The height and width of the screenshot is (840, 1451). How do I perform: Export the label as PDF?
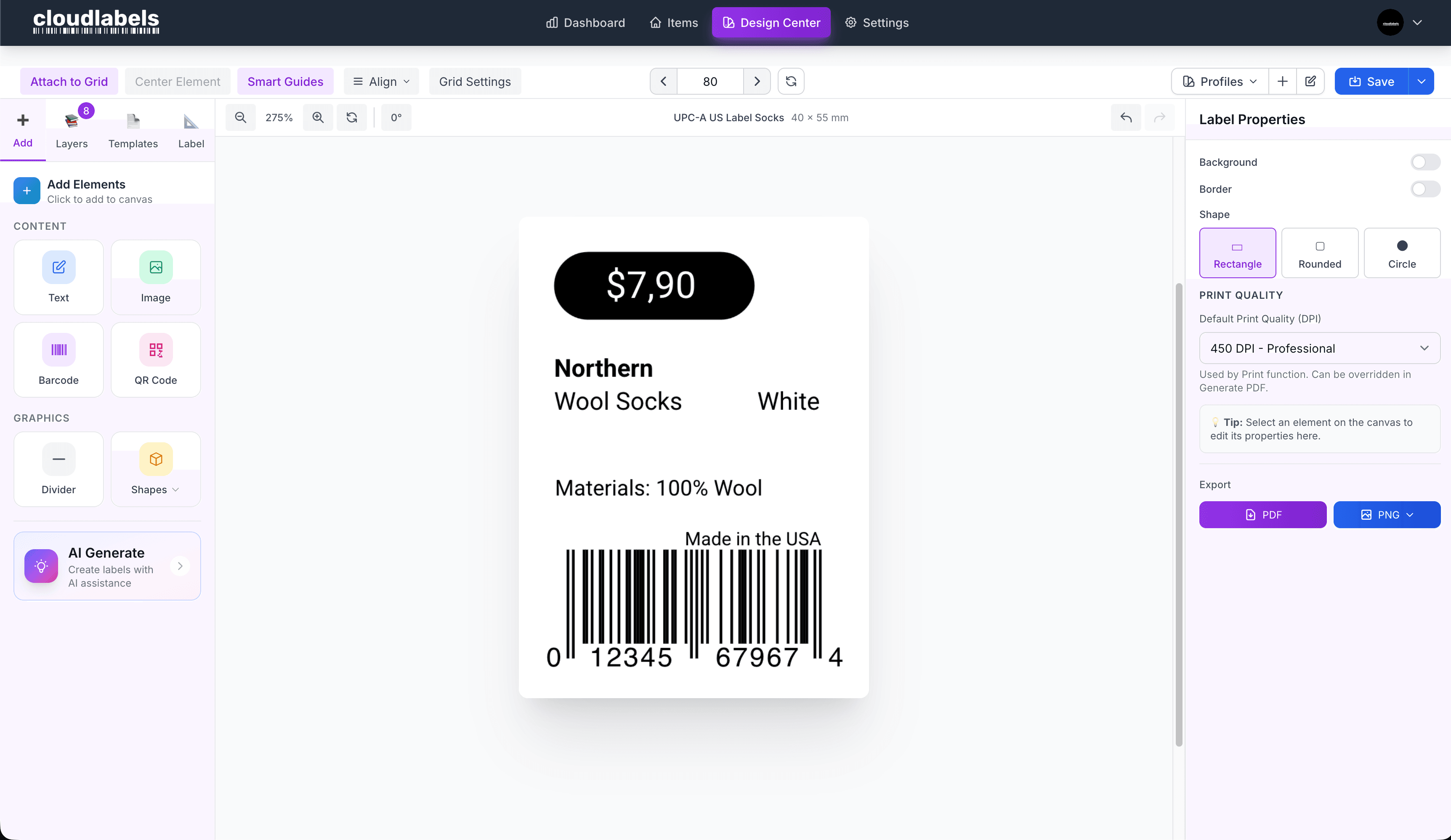[1262, 514]
